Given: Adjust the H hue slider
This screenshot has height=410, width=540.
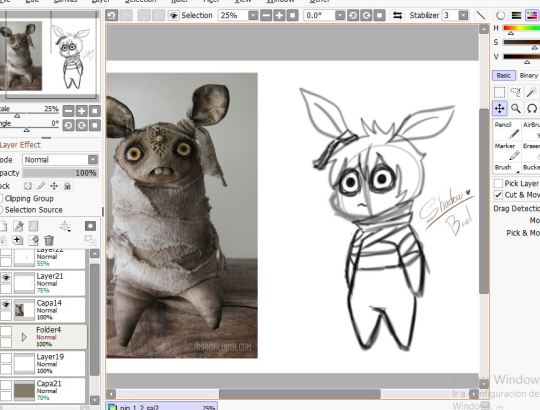Looking at the screenshot, I should (521, 29).
